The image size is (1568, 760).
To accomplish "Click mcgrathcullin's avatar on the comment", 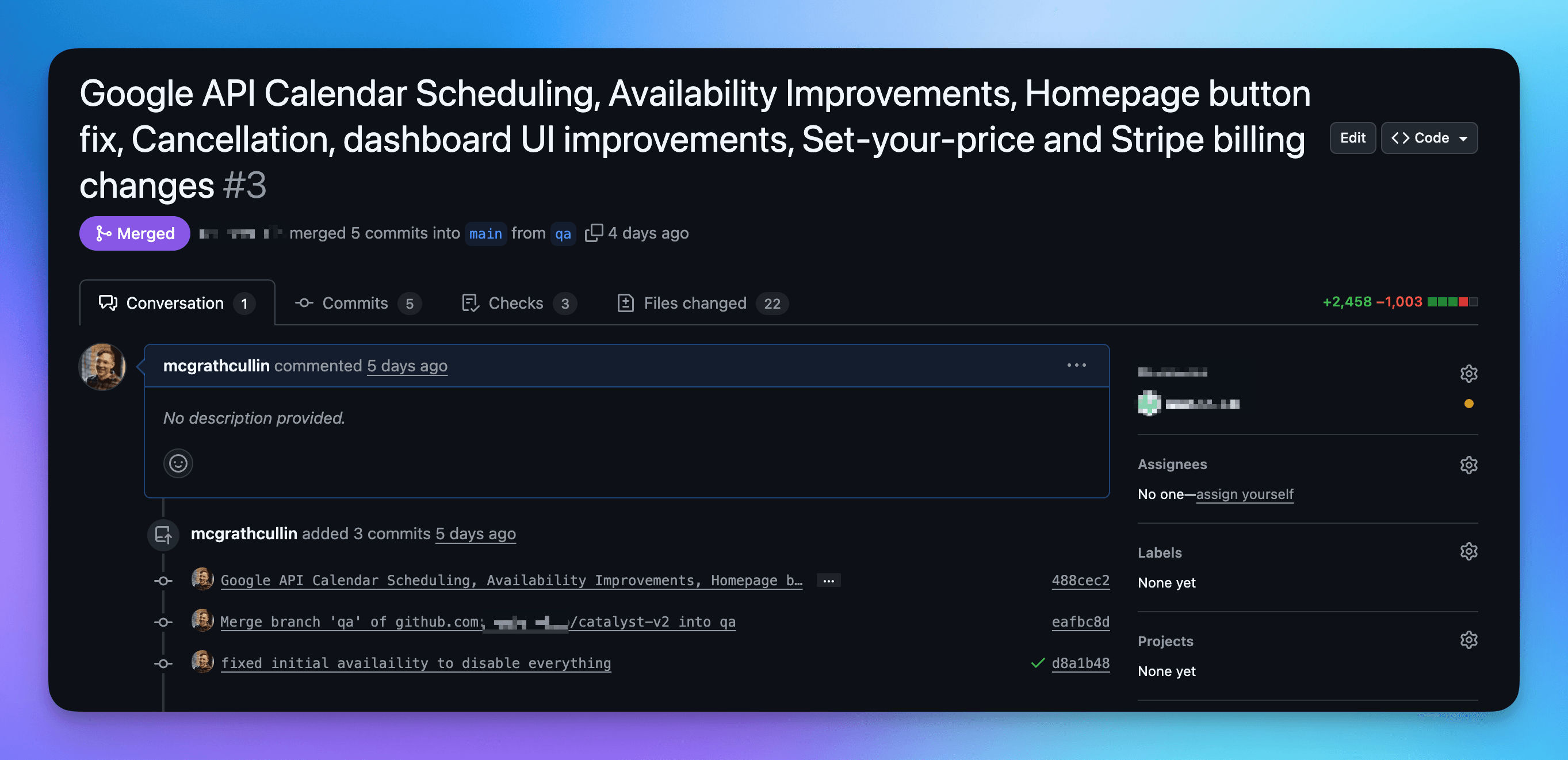I will tap(102, 366).
